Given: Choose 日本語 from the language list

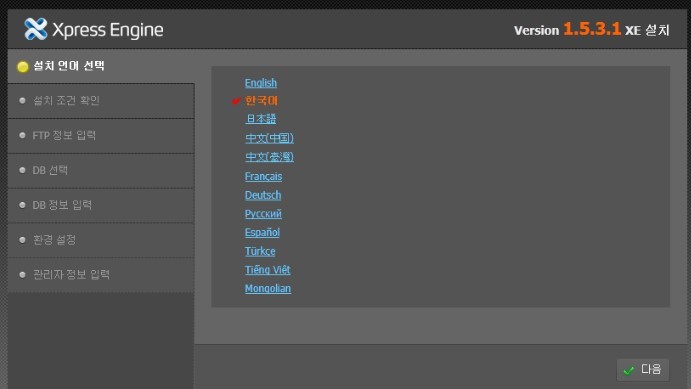Looking at the screenshot, I should (x=261, y=119).
